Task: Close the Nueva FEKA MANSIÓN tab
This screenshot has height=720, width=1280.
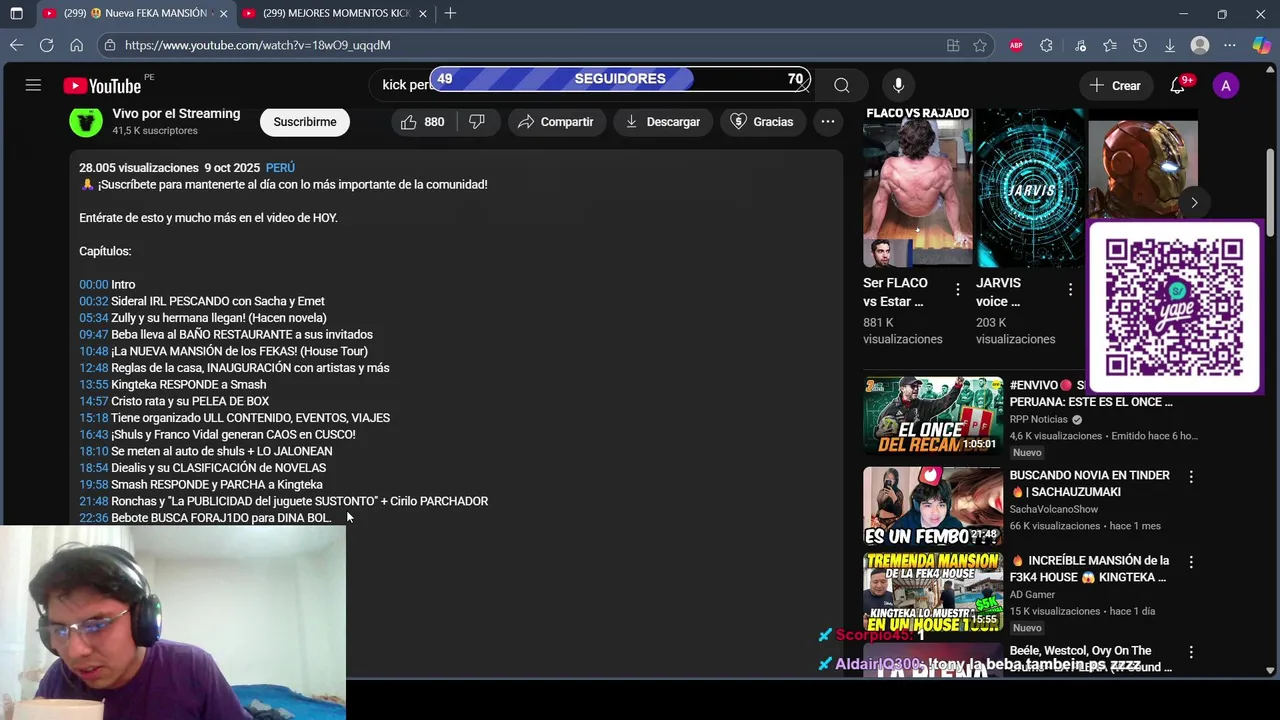Action: coord(223,14)
